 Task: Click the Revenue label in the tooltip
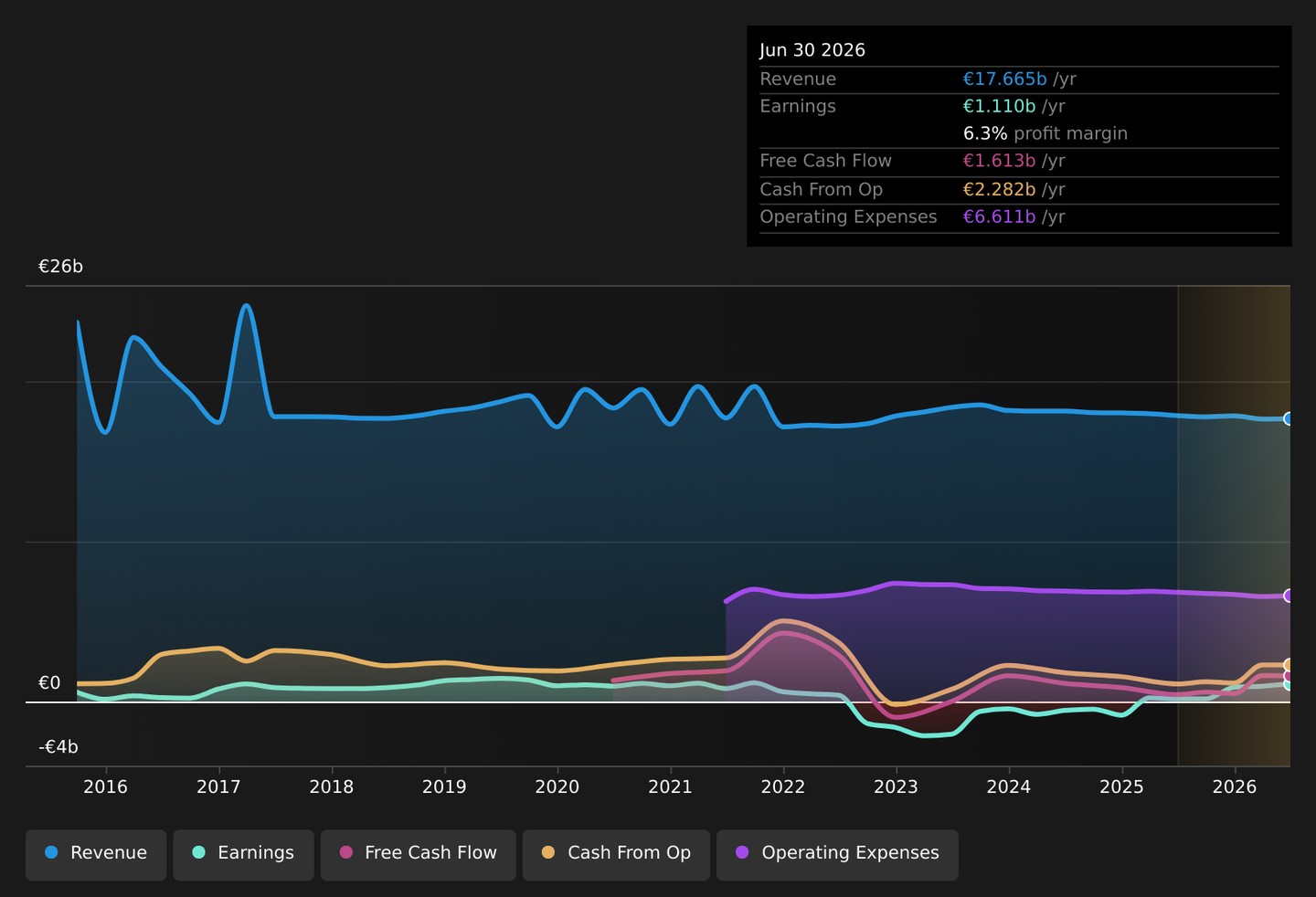tap(798, 79)
